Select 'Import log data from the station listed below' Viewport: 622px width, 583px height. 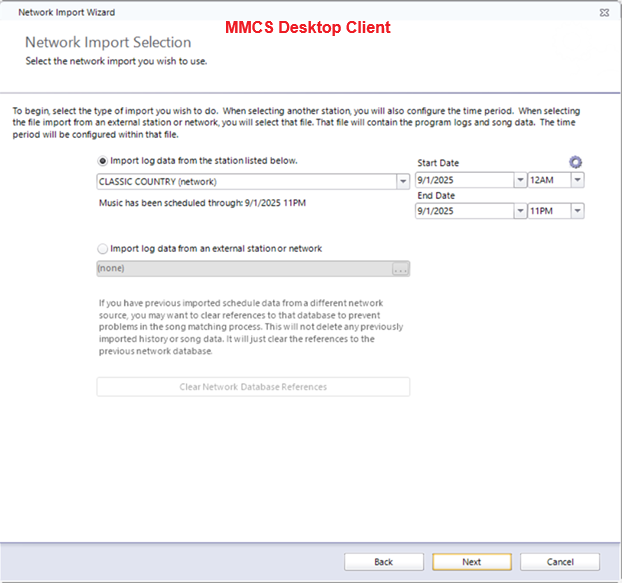(x=103, y=160)
